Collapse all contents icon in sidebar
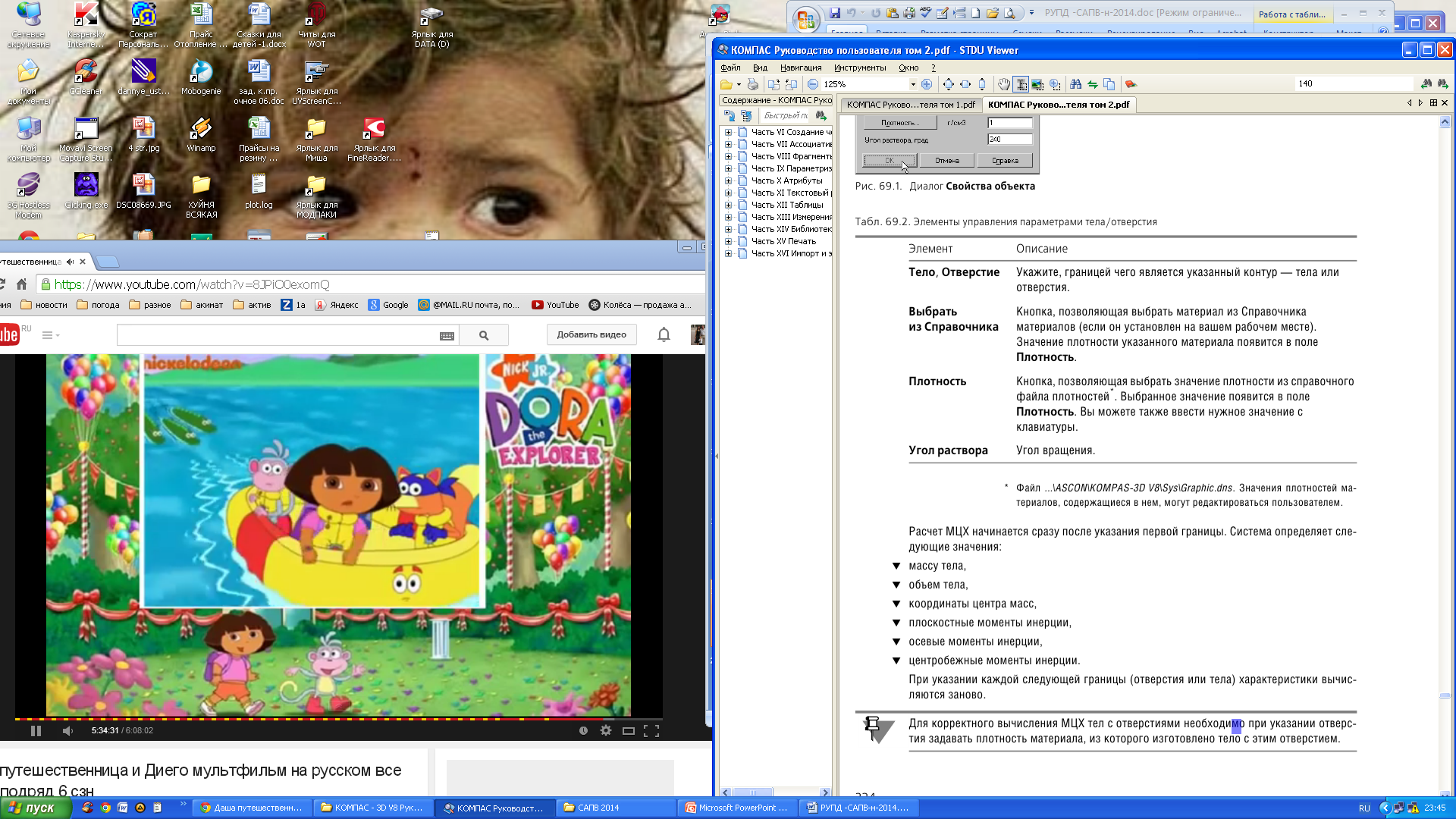1456x819 pixels. (746, 115)
